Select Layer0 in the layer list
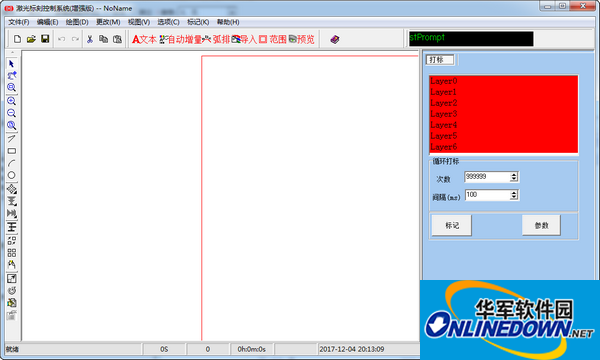The width and height of the screenshot is (600, 360). point(504,81)
